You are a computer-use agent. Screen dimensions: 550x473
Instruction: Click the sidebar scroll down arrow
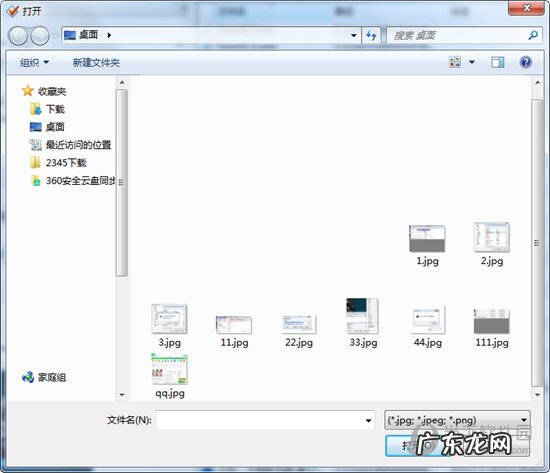[x=122, y=394]
